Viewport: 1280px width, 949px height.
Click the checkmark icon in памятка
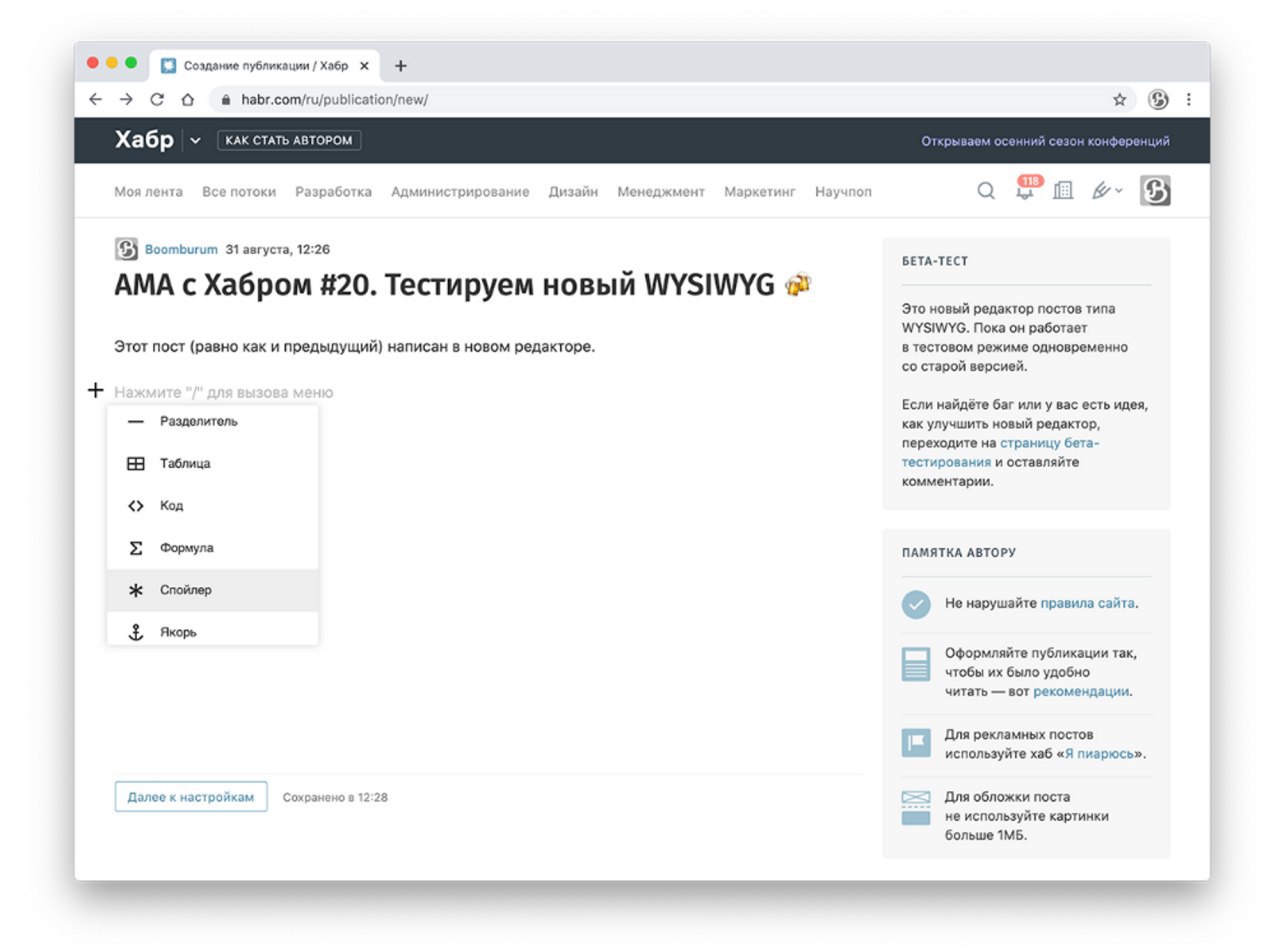pyautogui.click(x=916, y=604)
